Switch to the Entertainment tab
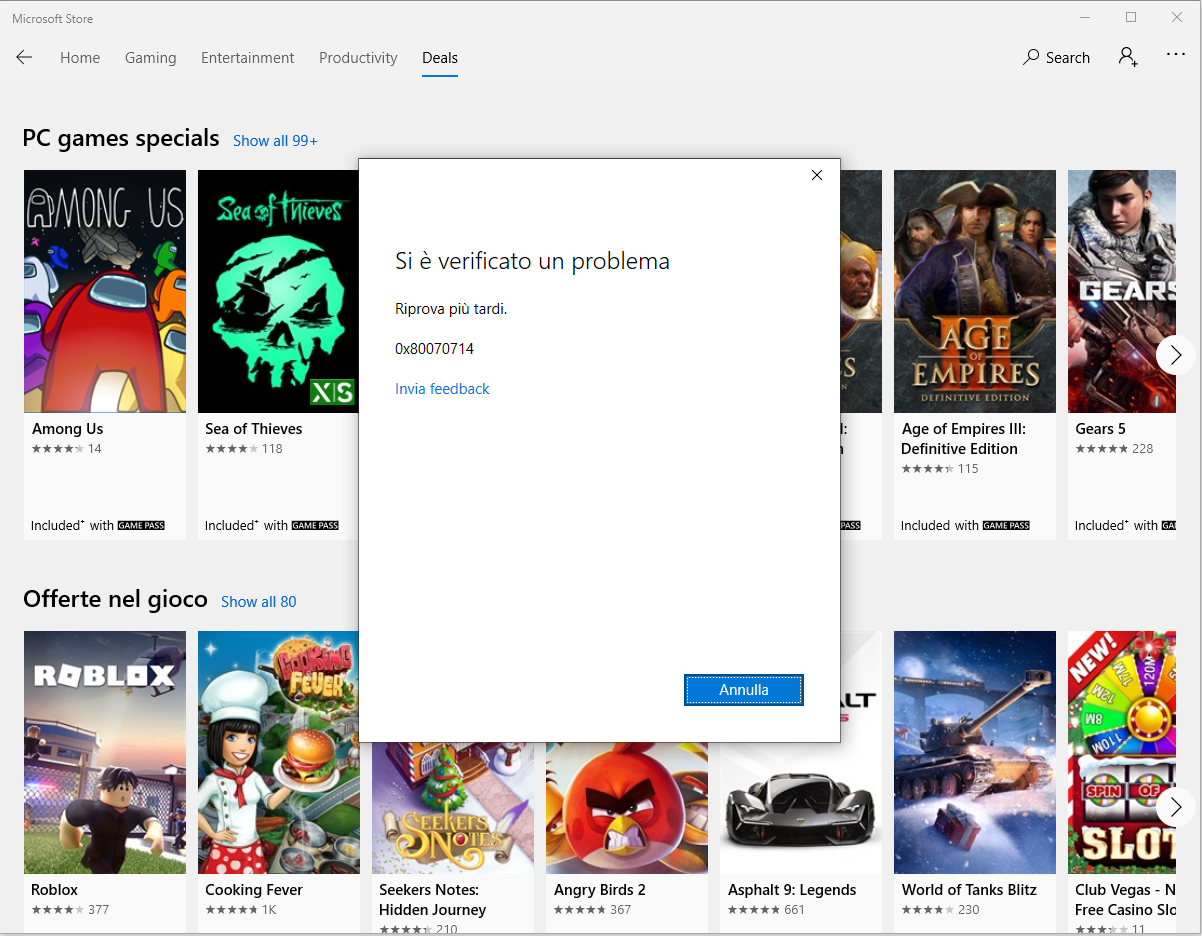The image size is (1202, 936). 247,58
